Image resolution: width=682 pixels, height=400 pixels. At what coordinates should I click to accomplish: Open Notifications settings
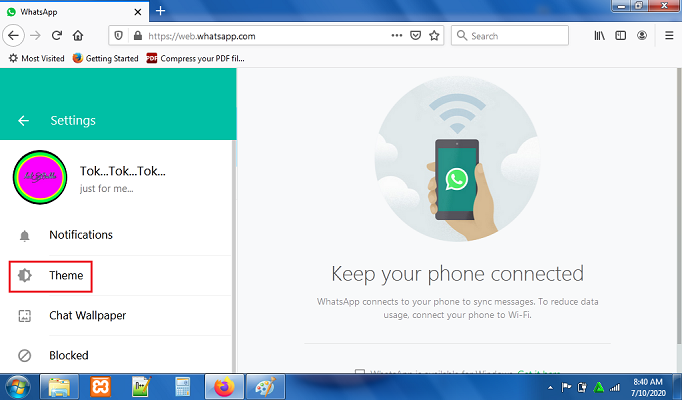pyautogui.click(x=116, y=235)
